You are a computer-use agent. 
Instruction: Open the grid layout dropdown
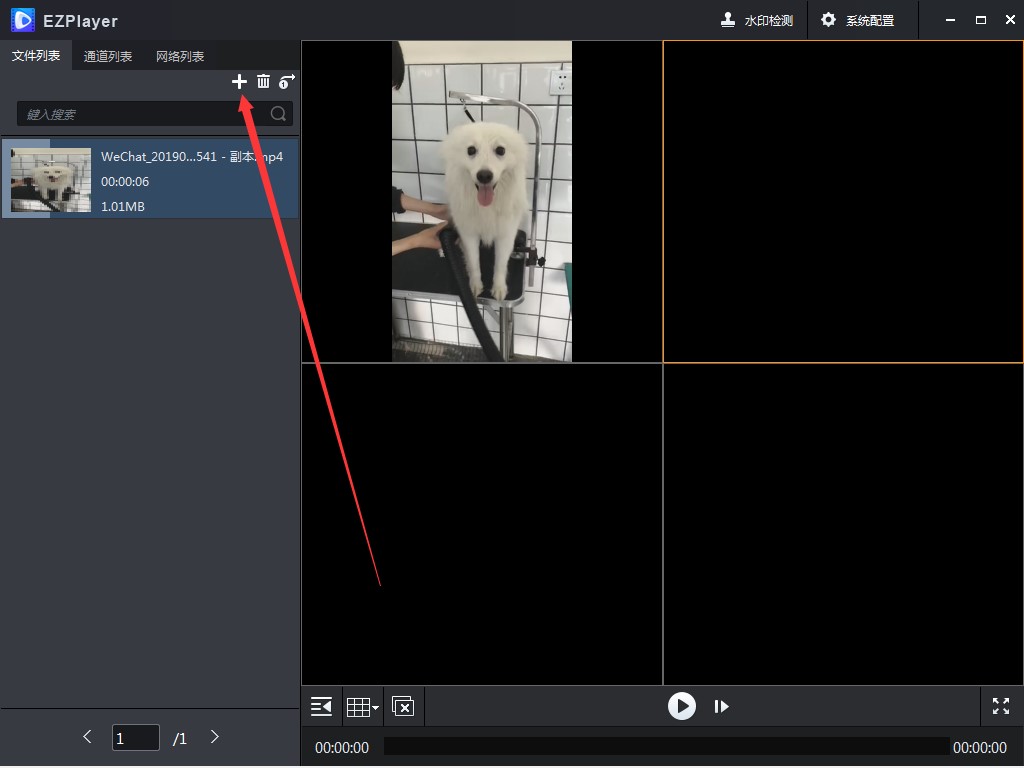[x=362, y=706]
